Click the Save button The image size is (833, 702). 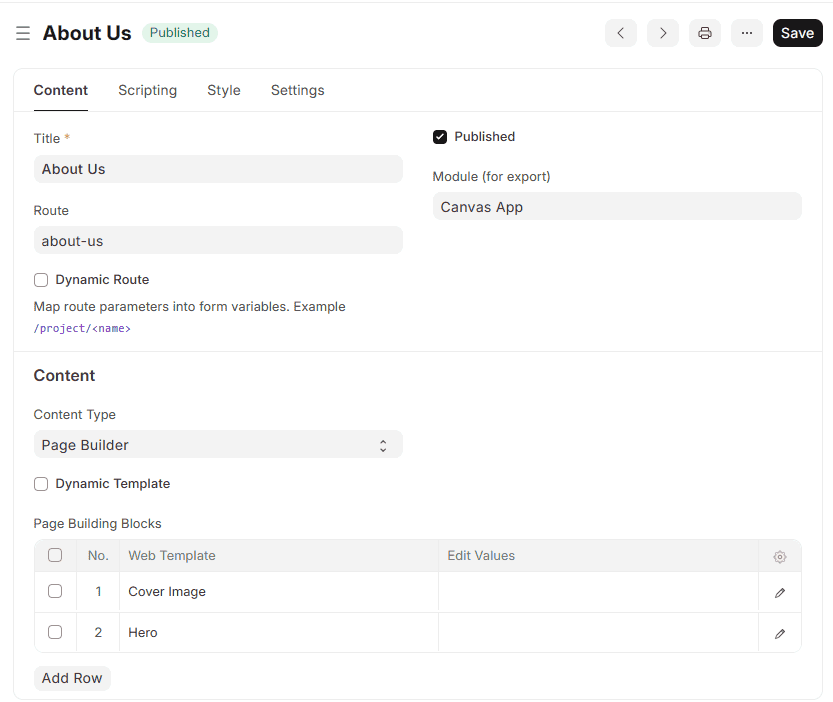pos(797,33)
